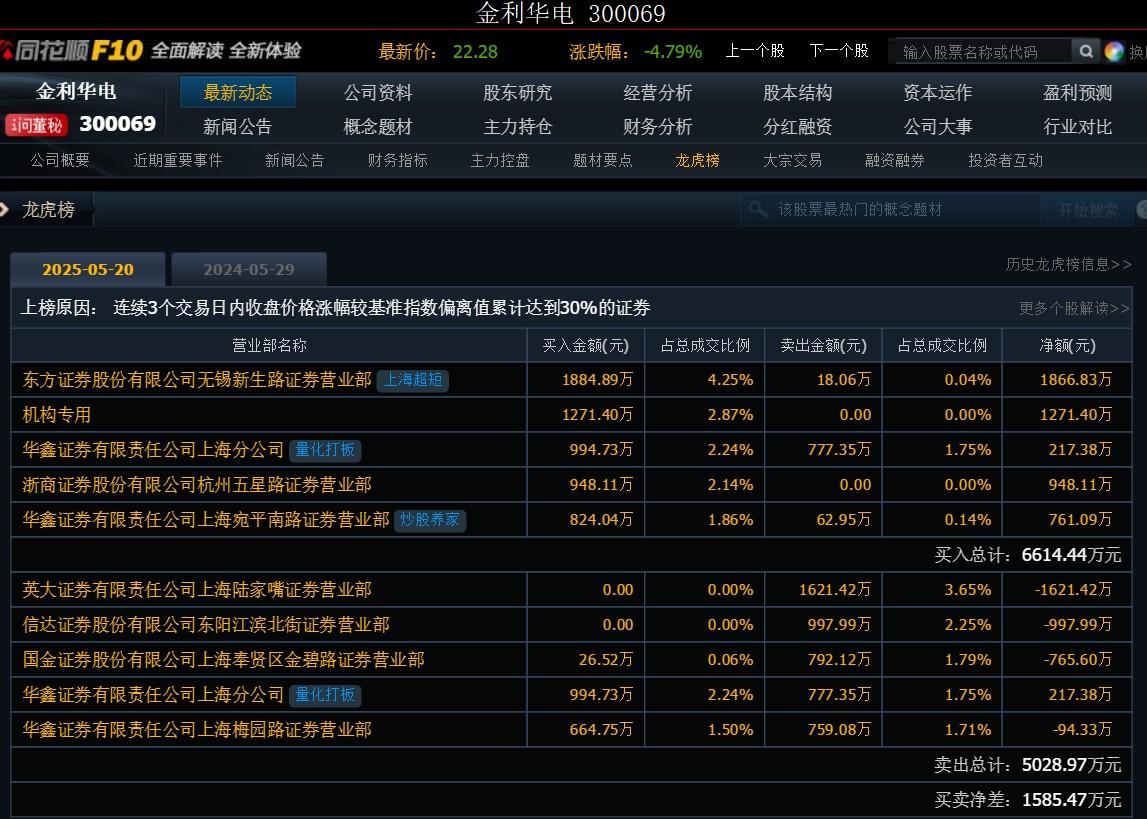Select the 公司概要 sub-tab
The height and width of the screenshot is (819, 1147).
(x=60, y=160)
